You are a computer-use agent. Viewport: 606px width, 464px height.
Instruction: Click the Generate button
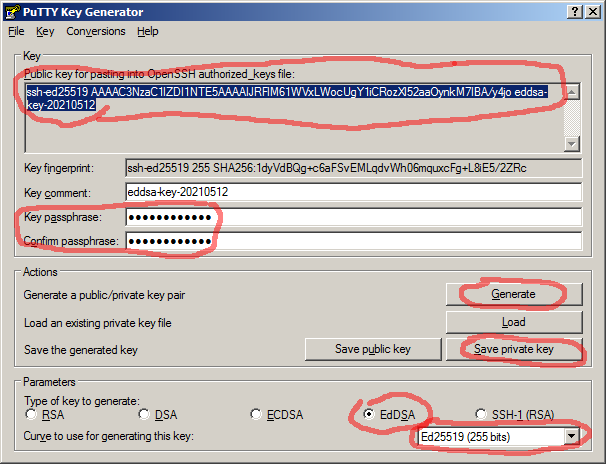[514, 294]
